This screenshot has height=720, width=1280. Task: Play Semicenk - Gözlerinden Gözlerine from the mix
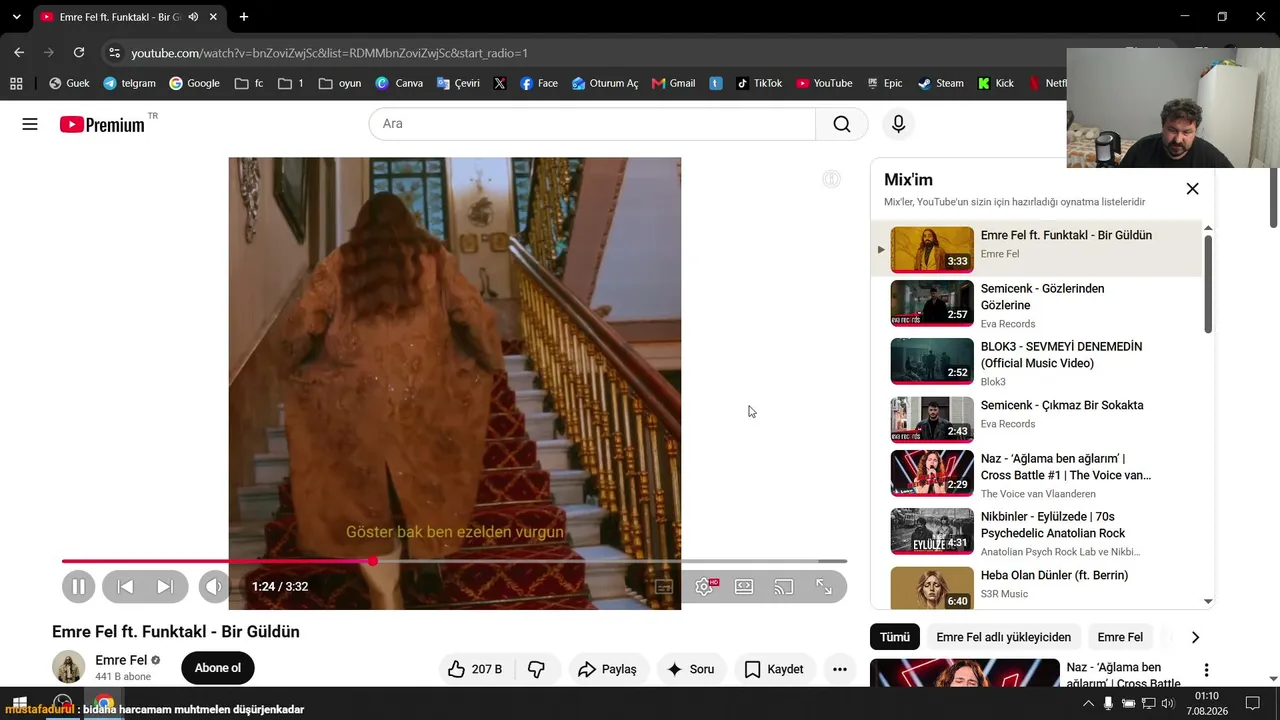pos(1037,304)
